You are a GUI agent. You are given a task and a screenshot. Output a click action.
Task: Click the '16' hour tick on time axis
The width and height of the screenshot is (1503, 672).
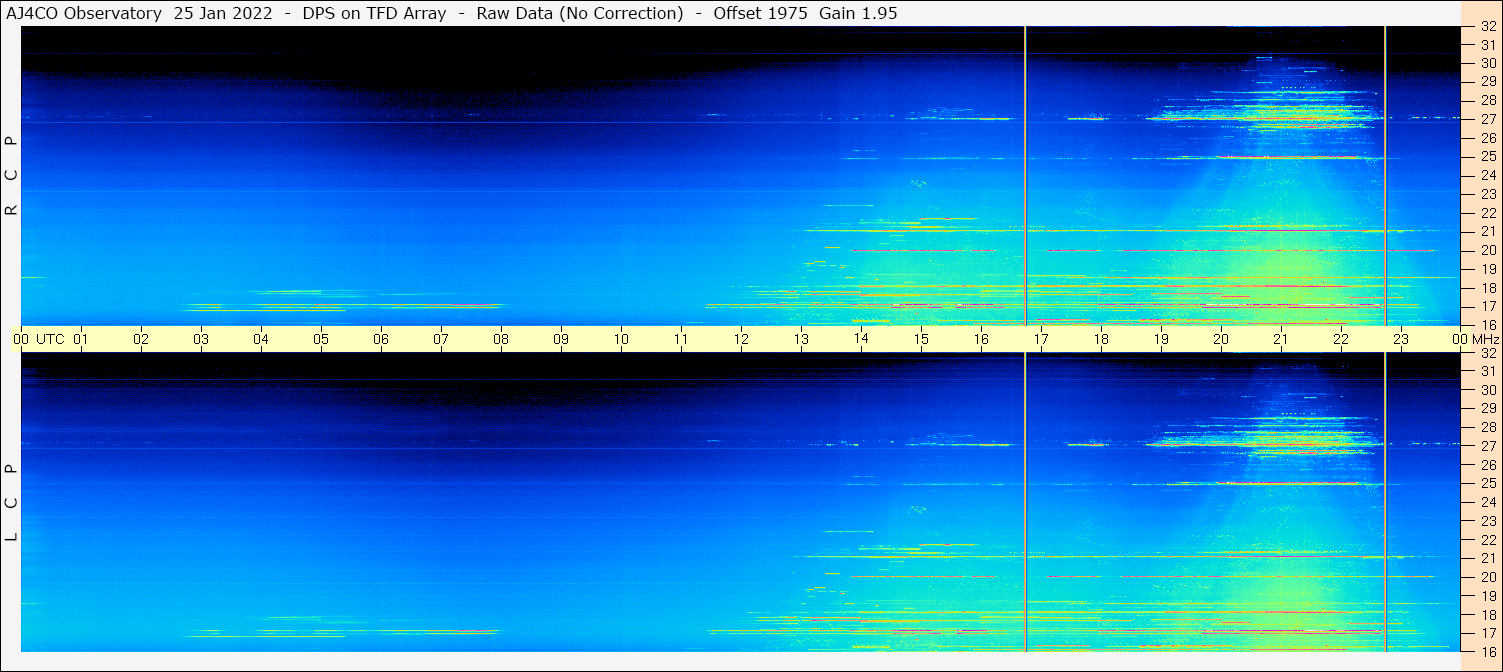(981, 339)
